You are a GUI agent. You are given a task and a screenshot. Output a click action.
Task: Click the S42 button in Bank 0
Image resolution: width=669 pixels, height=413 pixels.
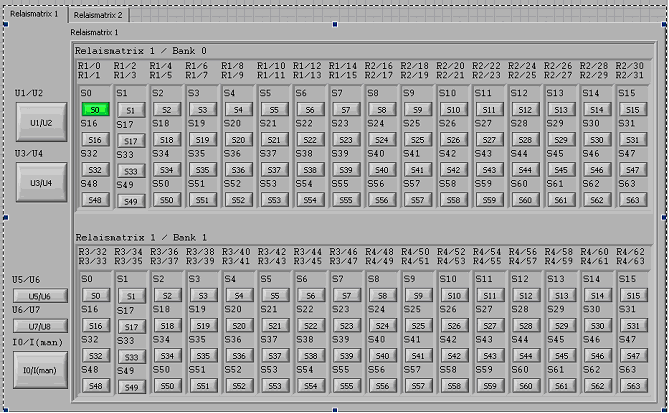(x=454, y=170)
